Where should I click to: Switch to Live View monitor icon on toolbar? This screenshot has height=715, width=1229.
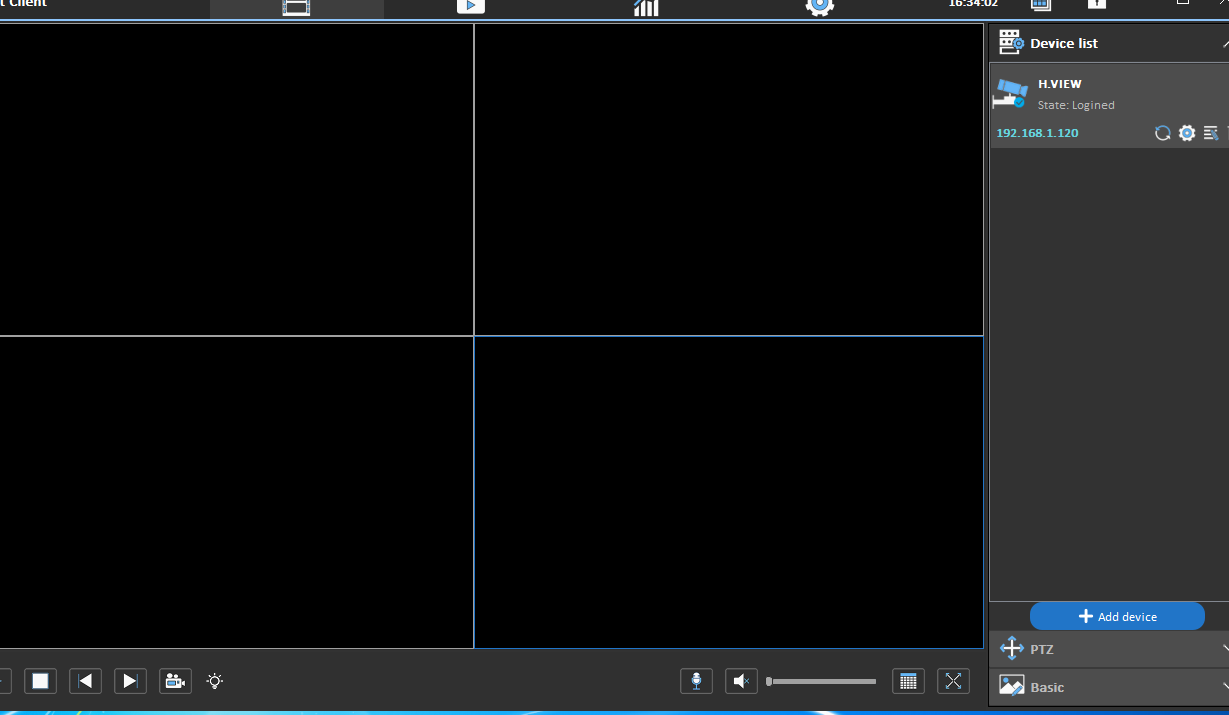coord(296,7)
